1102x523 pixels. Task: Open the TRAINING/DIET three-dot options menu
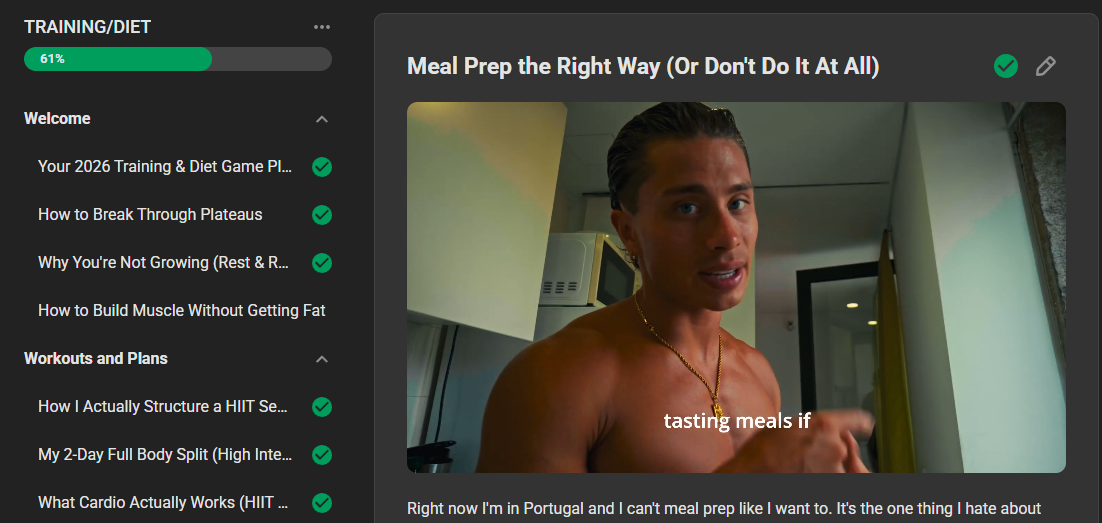[321, 27]
